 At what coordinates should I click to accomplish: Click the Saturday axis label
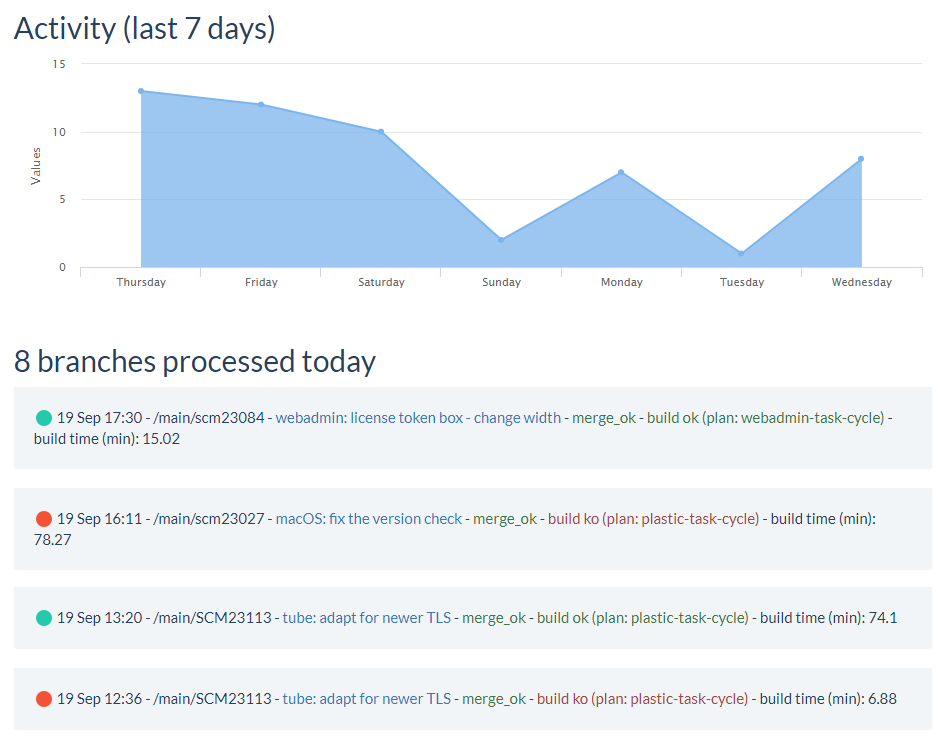coord(381,282)
